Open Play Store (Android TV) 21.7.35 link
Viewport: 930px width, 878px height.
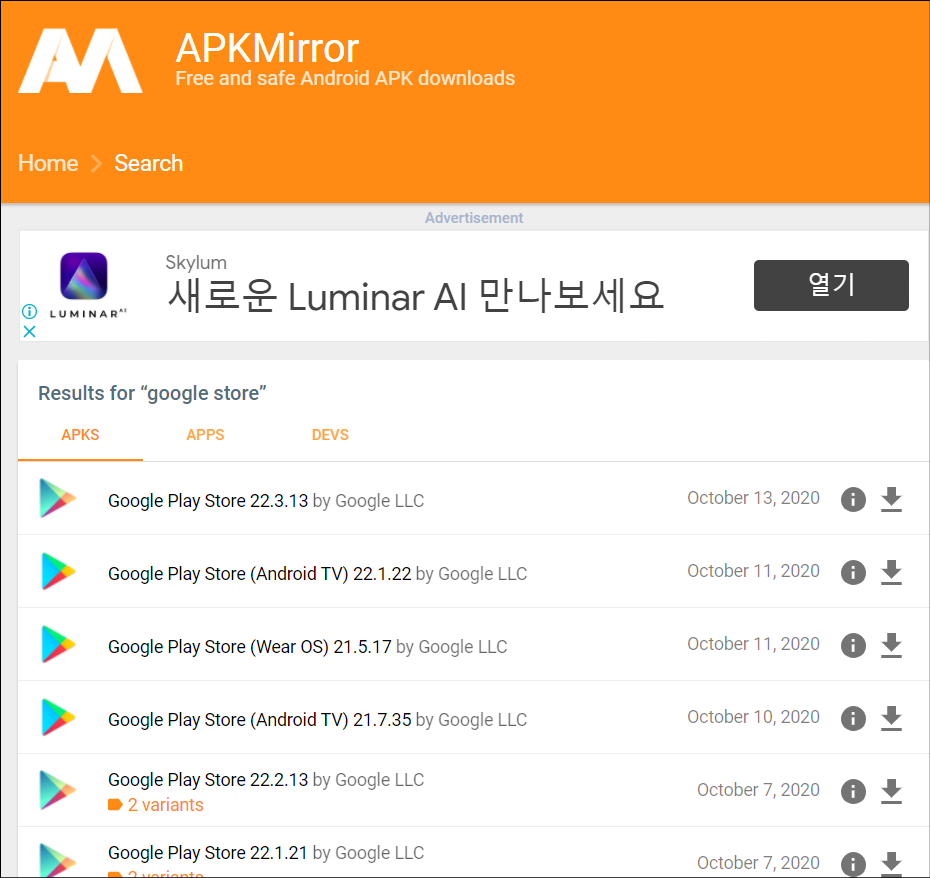259,720
